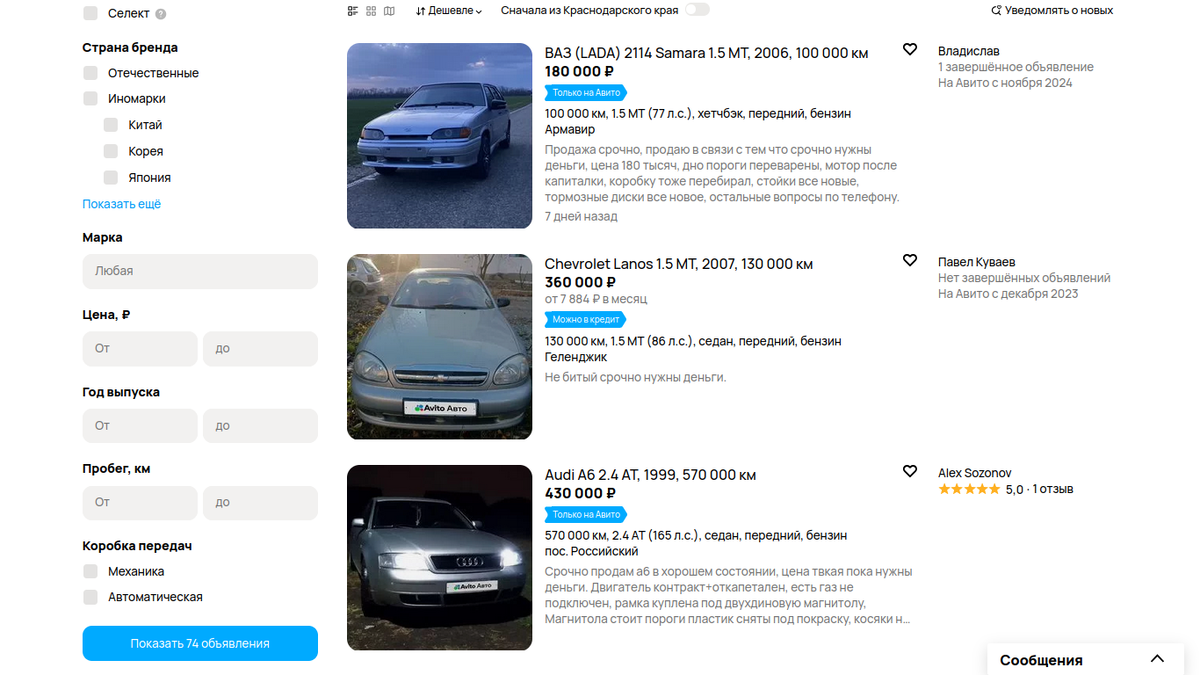This screenshot has width=1200, height=675.
Task: Open the Chevrolet Lanos 1.5 MT listing title
Action: (679, 264)
